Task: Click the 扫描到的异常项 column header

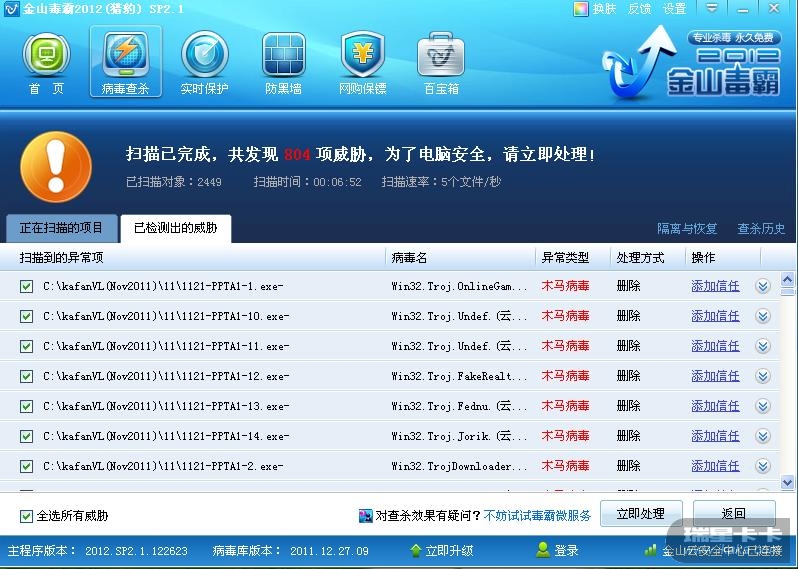Action: pos(62,258)
